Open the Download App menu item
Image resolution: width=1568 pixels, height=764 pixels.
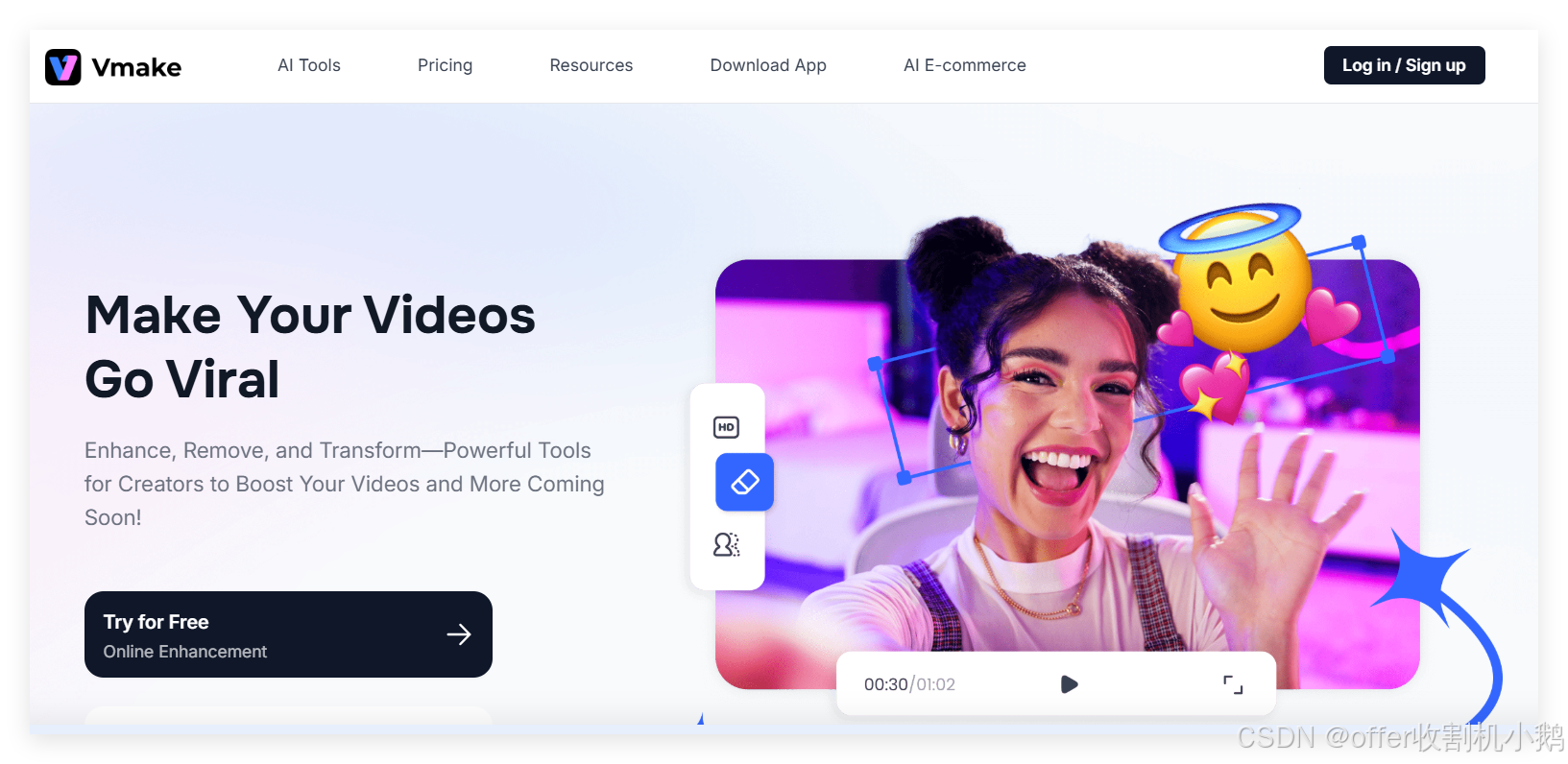[x=768, y=65]
